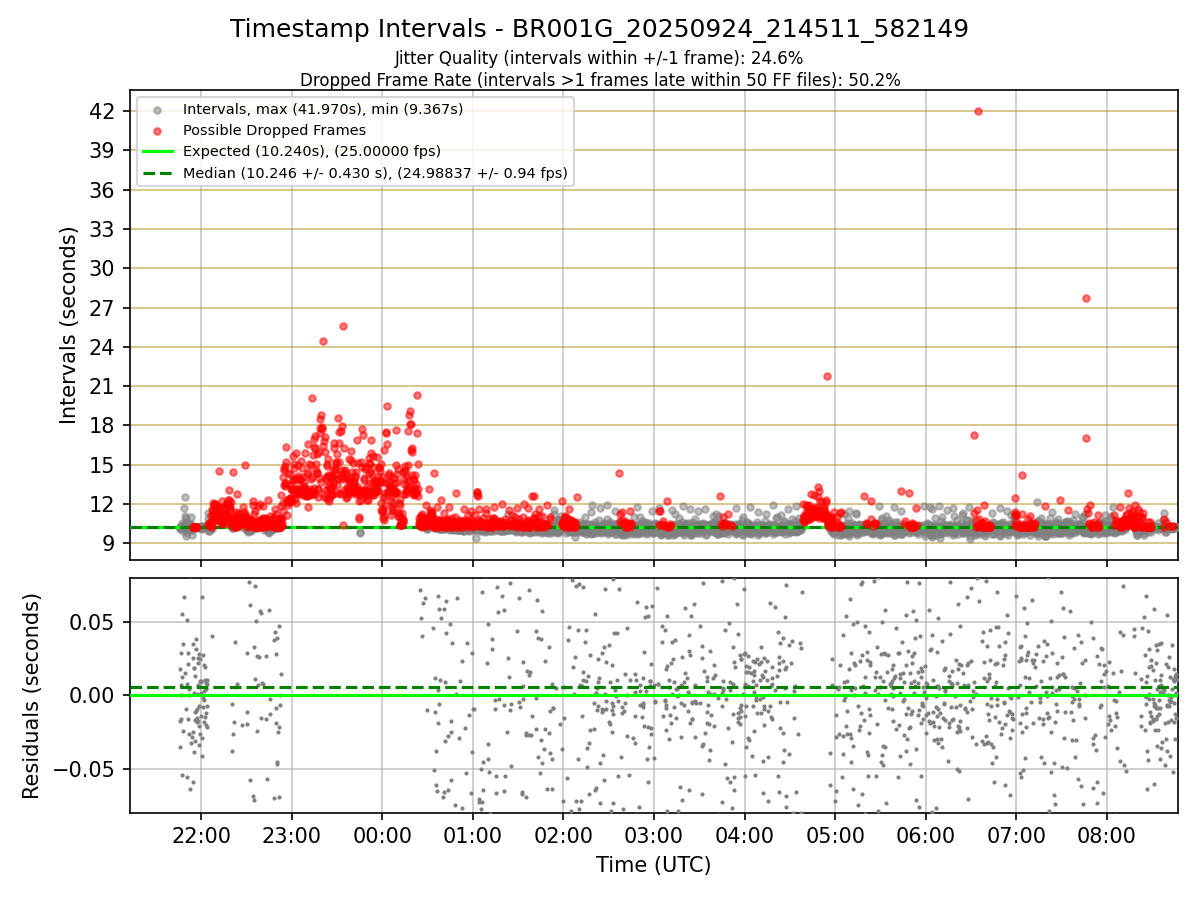
Task: Click the y-axis tick label '39'
Action: click(104, 150)
